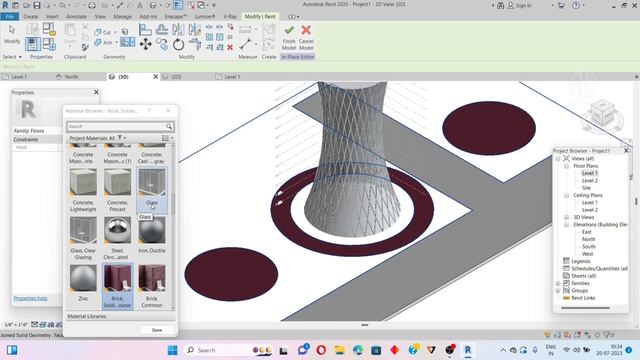Open the Enscape ribbon tab

point(176,16)
